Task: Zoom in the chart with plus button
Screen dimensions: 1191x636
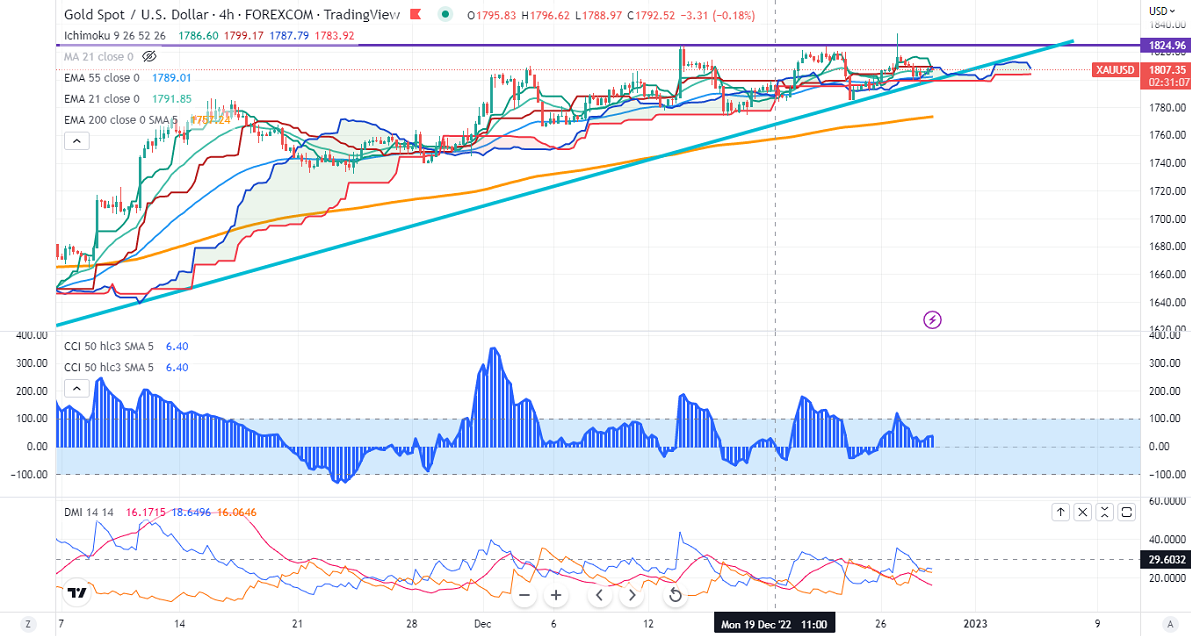Action: 556,595
